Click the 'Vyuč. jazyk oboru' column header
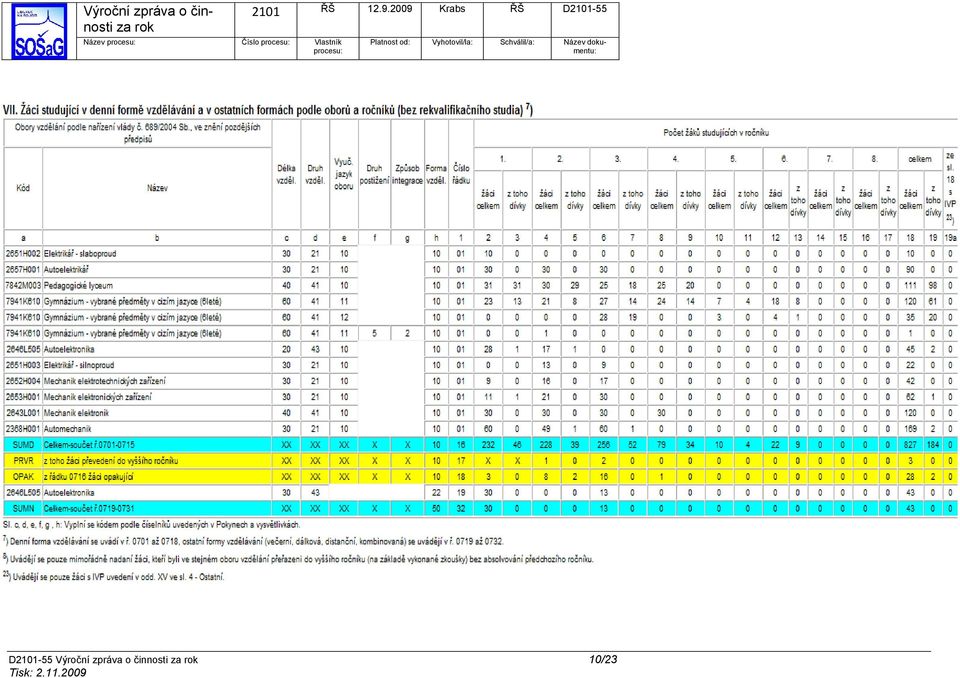Screen dimensions: 960x678 [343, 174]
